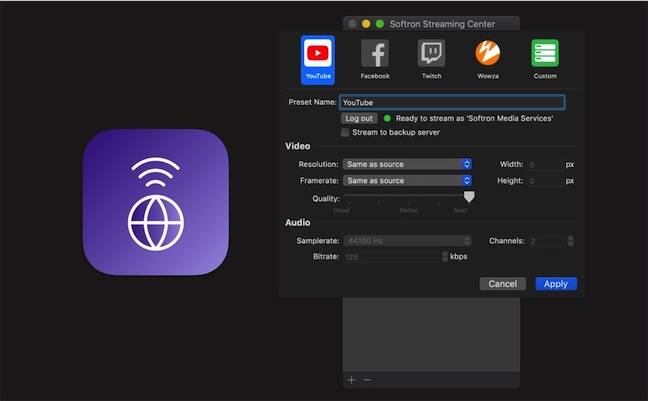
Task: Focus the Preset Name text field
Action: (452, 103)
